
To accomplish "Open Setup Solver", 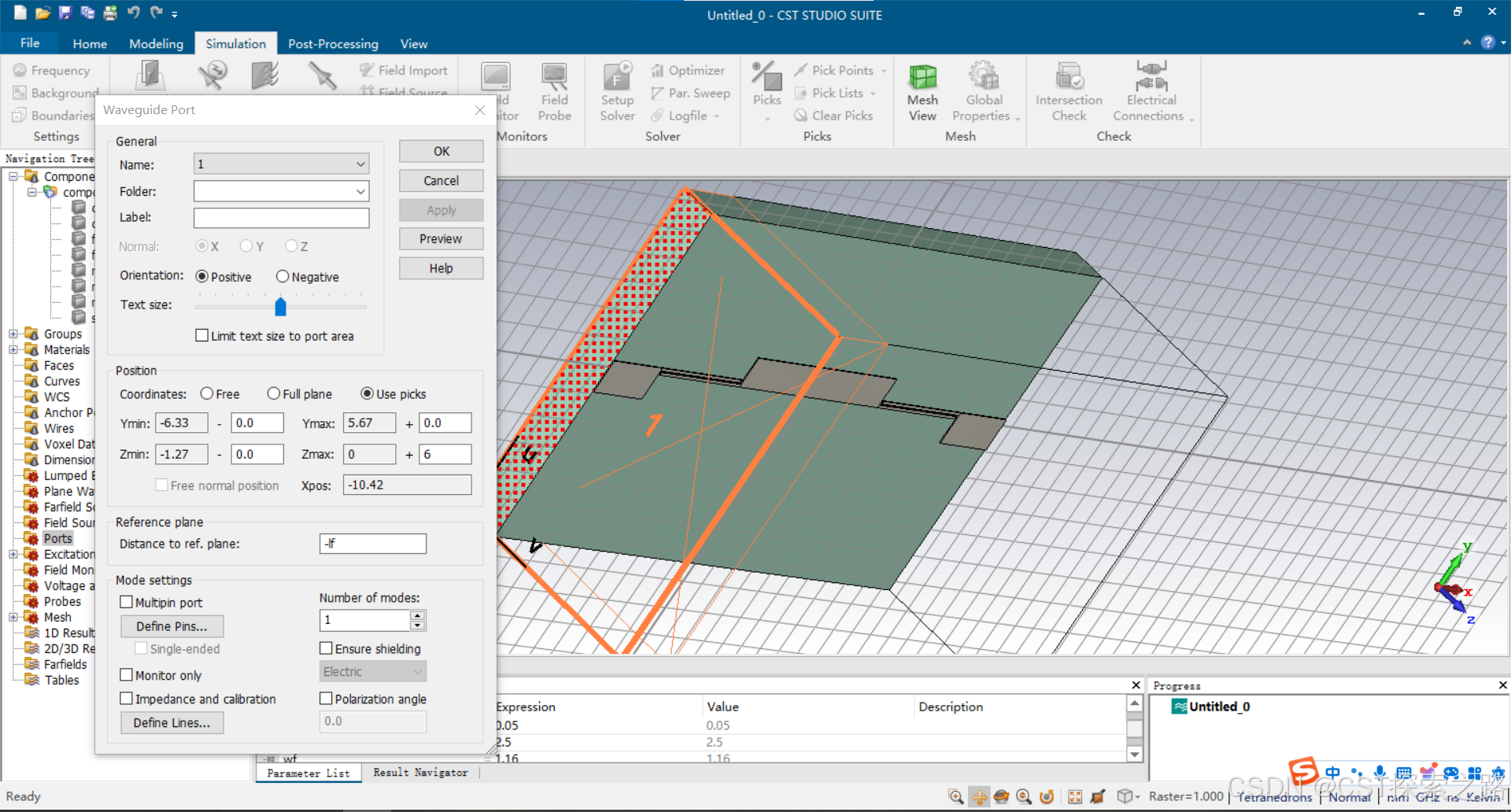I will [617, 92].
